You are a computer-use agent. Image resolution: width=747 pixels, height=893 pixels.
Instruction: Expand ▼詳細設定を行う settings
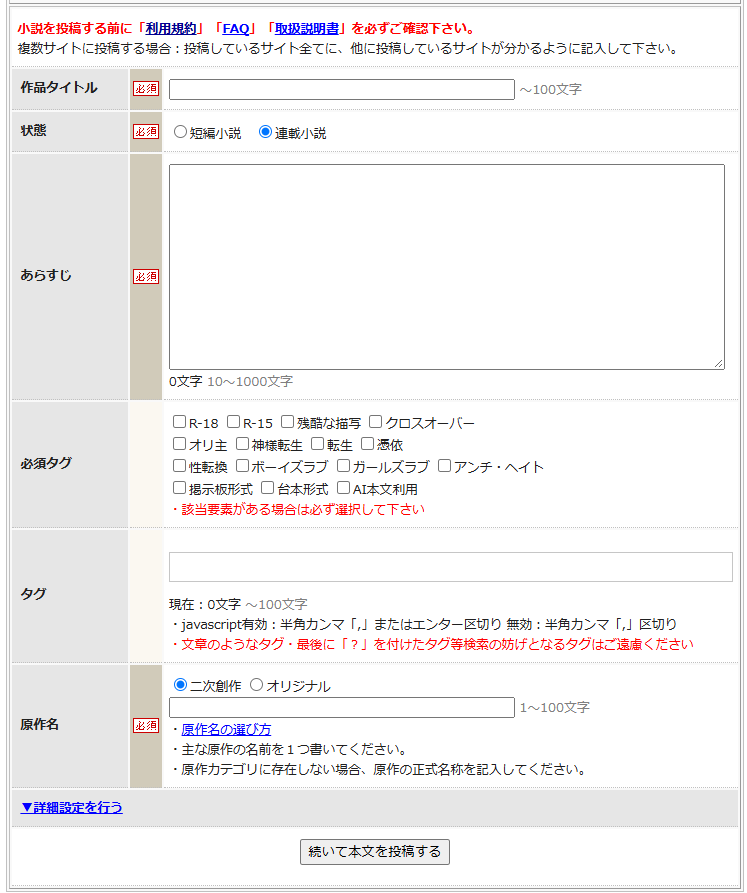pos(71,808)
